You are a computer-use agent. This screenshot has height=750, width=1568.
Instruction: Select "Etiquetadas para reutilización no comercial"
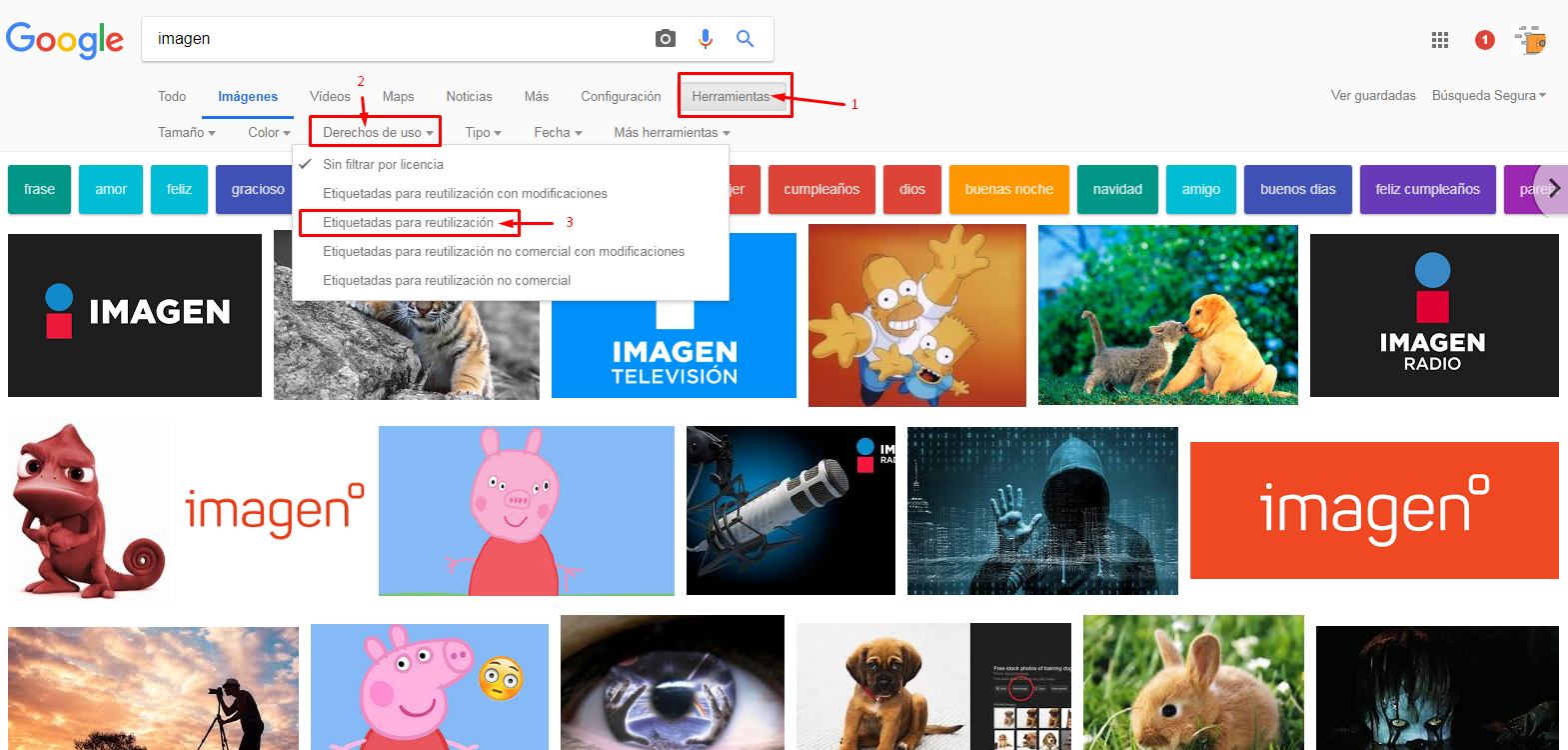[x=511, y=280]
